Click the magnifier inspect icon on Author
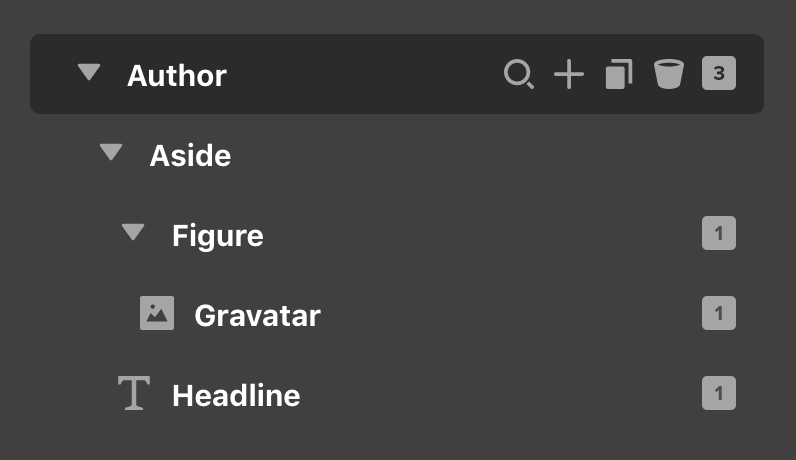This screenshot has width=796, height=460. [519, 74]
